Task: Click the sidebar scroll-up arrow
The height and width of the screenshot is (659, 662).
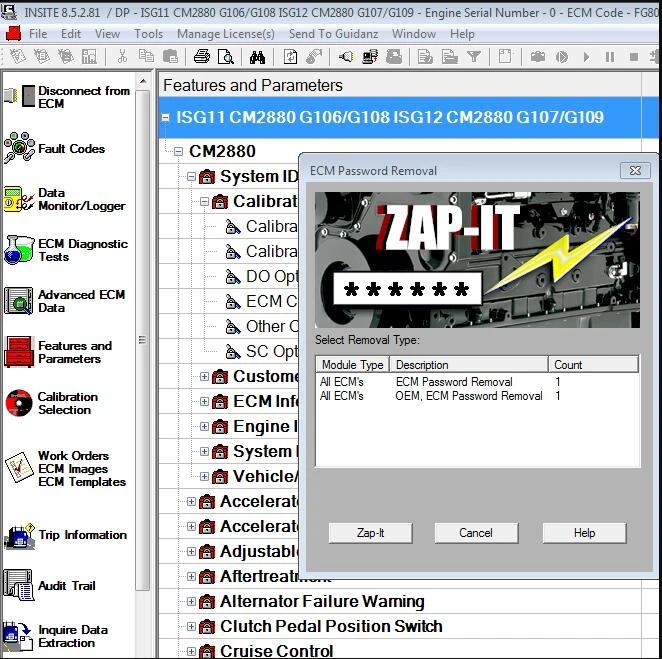Action: [143, 81]
